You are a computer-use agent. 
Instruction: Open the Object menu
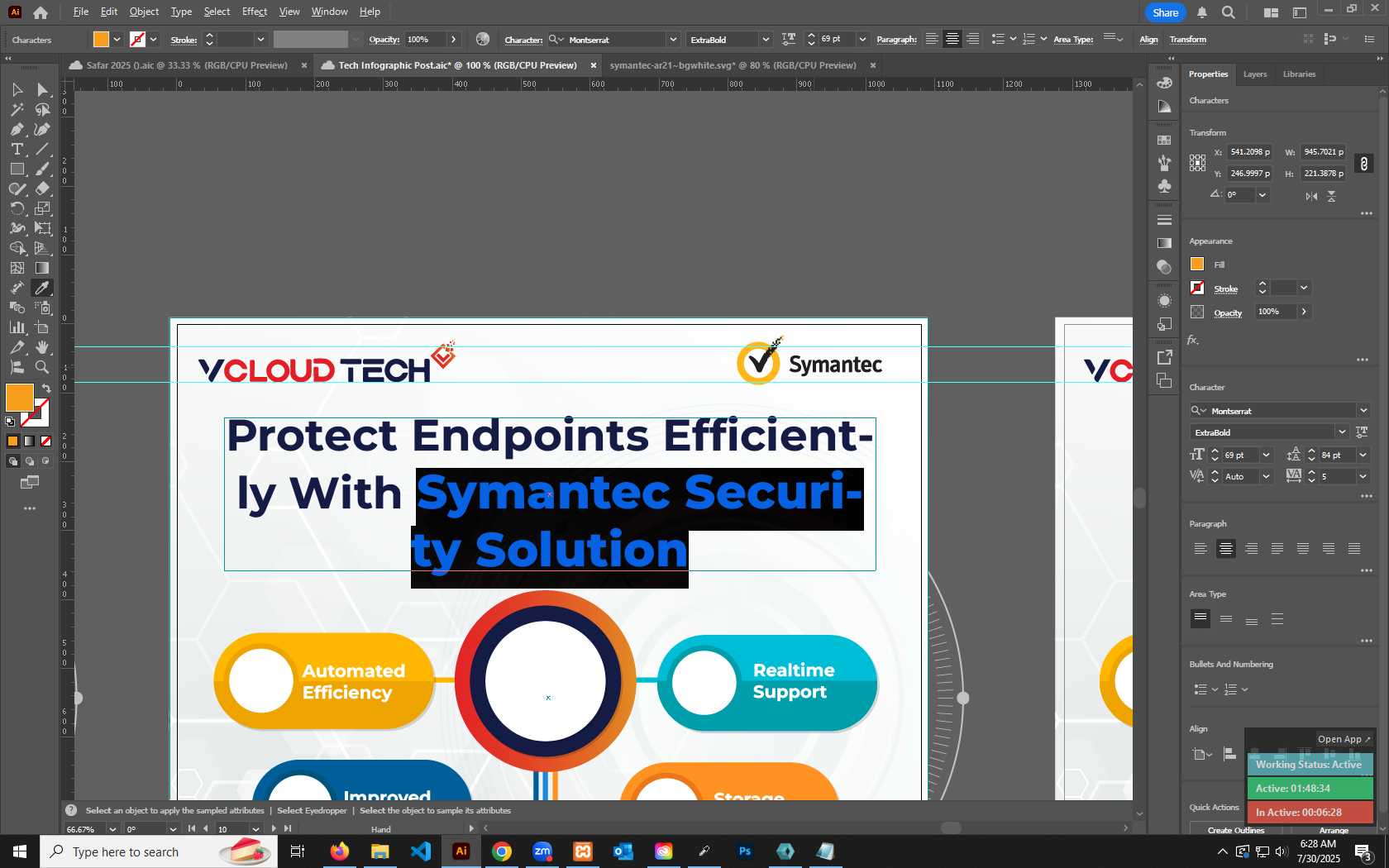click(144, 12)
